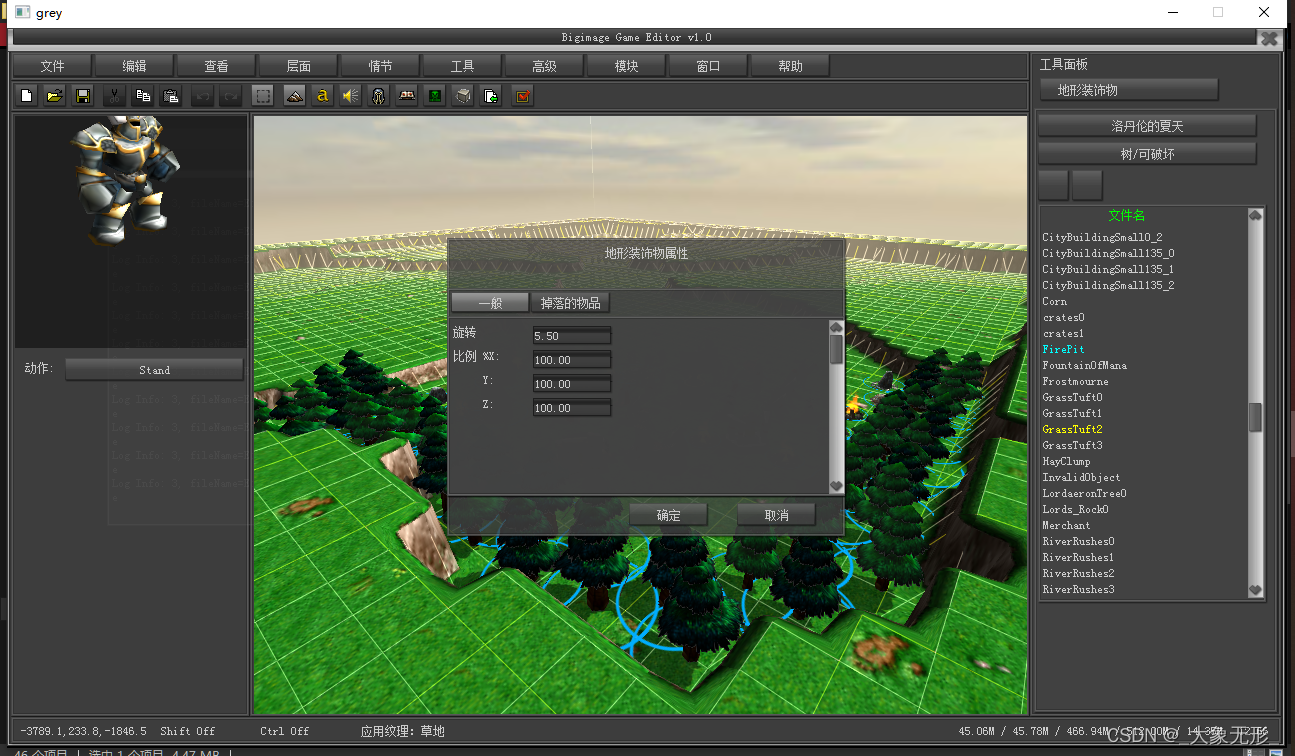Select the terrain mountain tool icon
1295x756 pixels.
coord(294,96)
